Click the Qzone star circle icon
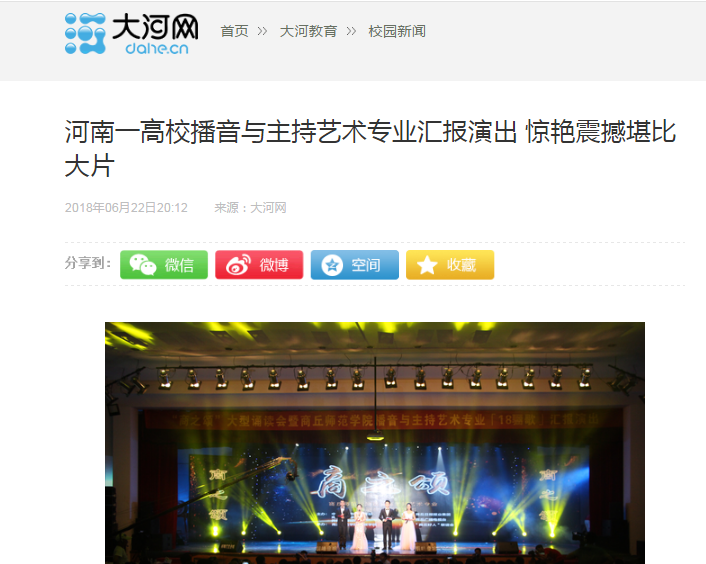 click(332, 265)
